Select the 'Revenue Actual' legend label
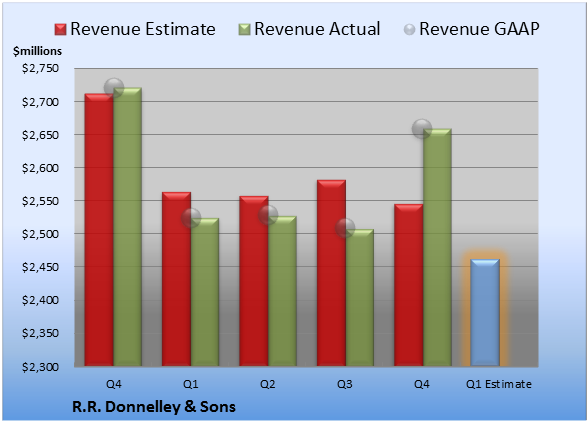The image size is (588, 422). click(317, 29)
